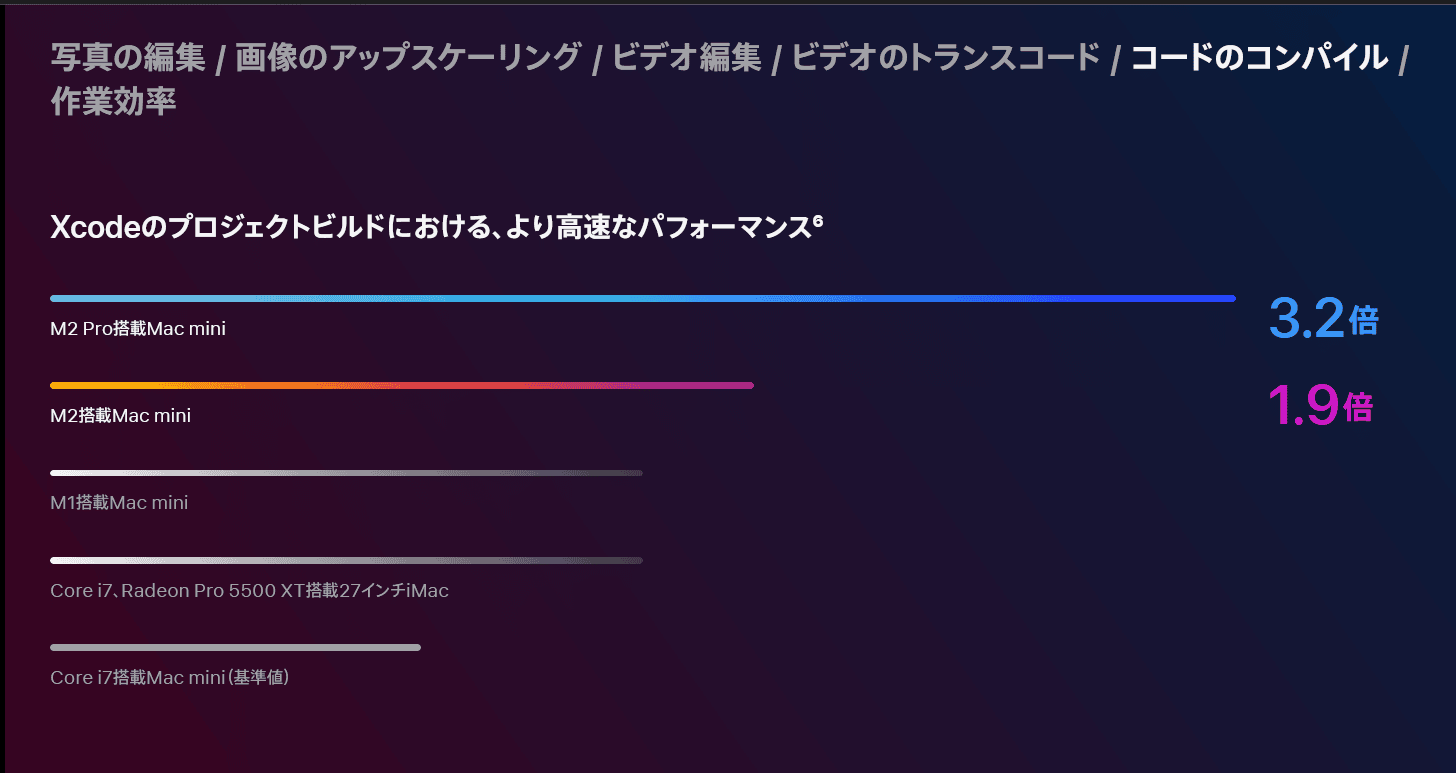Click the magenta 1.9倍 value

pyautogui.click(x=1320, y=406)
